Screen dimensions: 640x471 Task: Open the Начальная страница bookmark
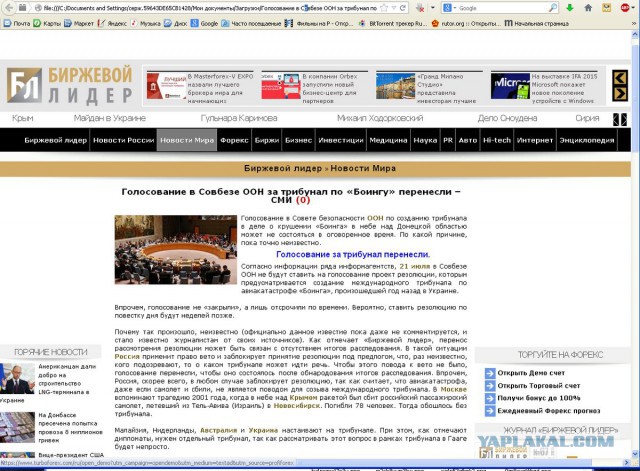[537, 24]
